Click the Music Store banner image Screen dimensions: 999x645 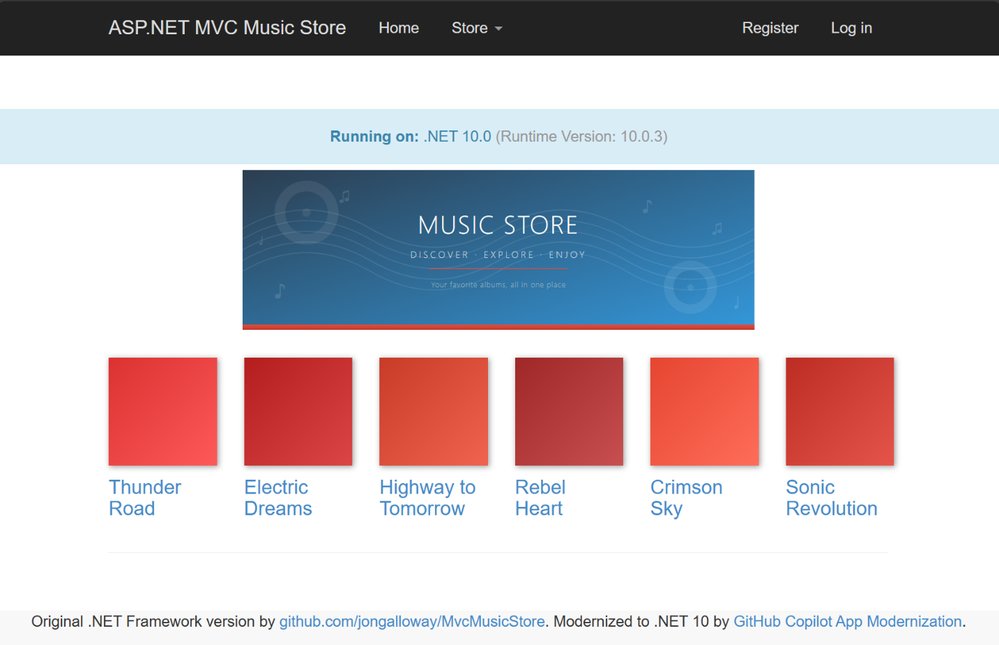click(498, 249)
